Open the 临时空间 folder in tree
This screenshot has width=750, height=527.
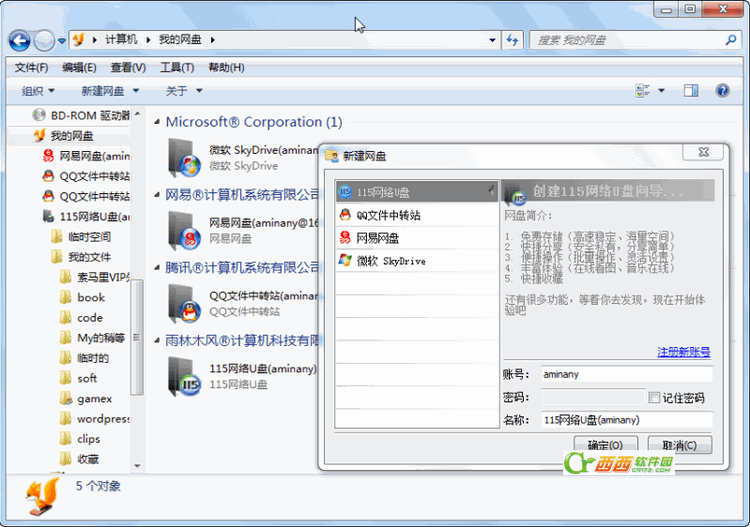81,237
